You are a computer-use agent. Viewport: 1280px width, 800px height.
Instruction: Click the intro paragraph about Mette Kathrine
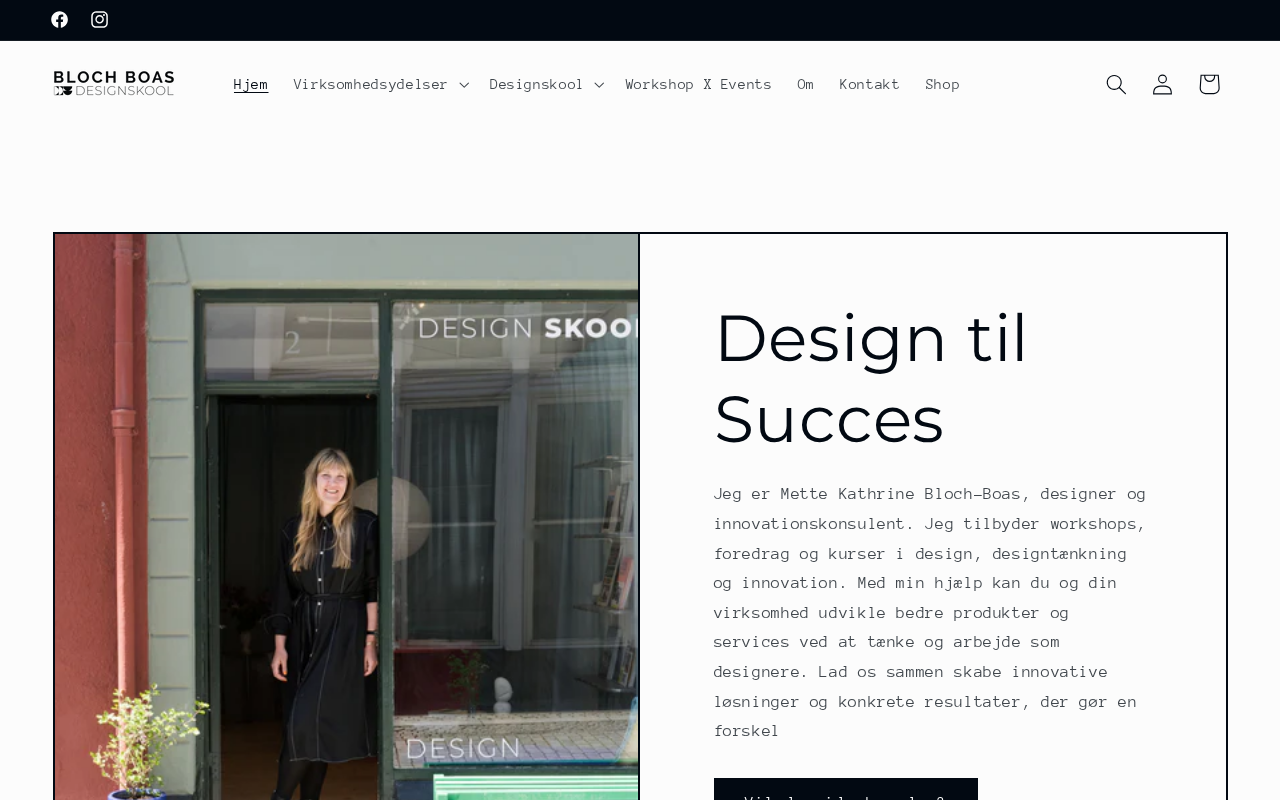coord(930,612)
